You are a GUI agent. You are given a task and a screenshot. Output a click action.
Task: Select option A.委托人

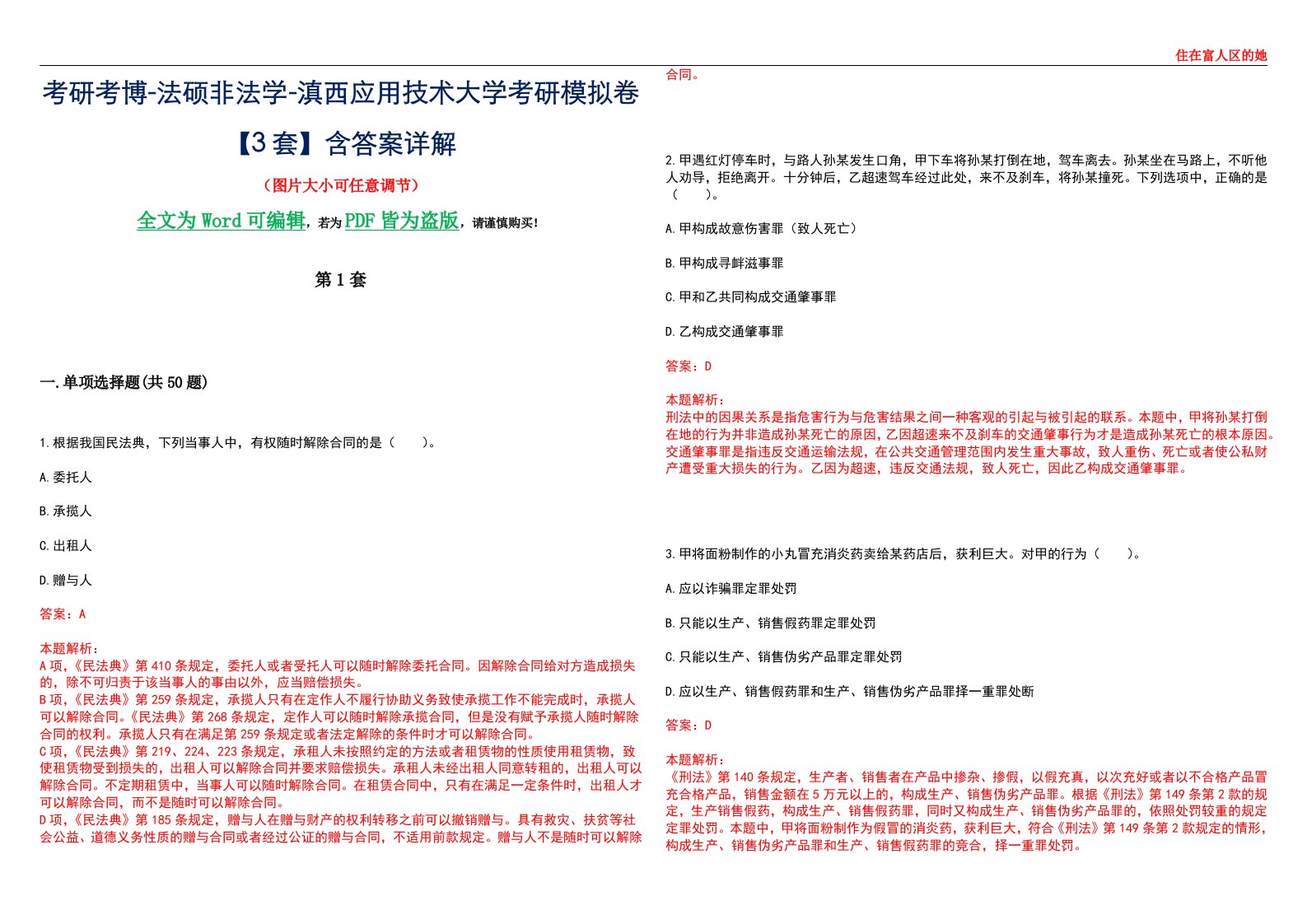(66, 478)
